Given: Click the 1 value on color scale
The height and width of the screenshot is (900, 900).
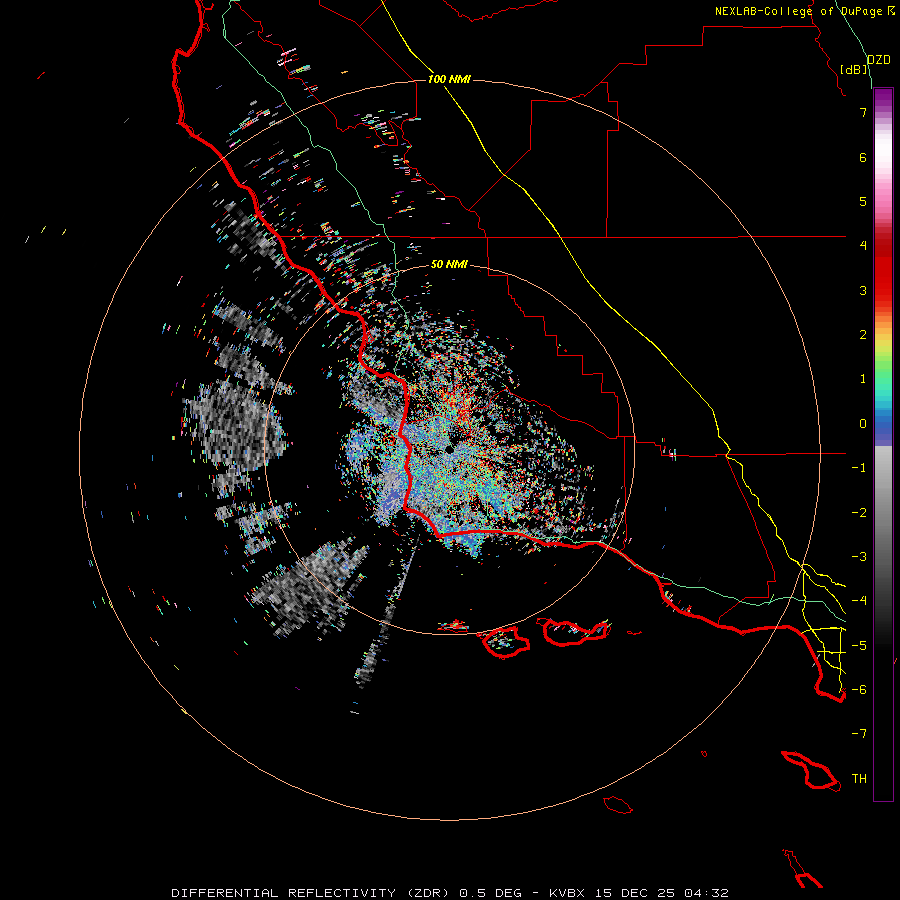Looking at the screenshot, I should pyautogui.click(x=863, y=379).
